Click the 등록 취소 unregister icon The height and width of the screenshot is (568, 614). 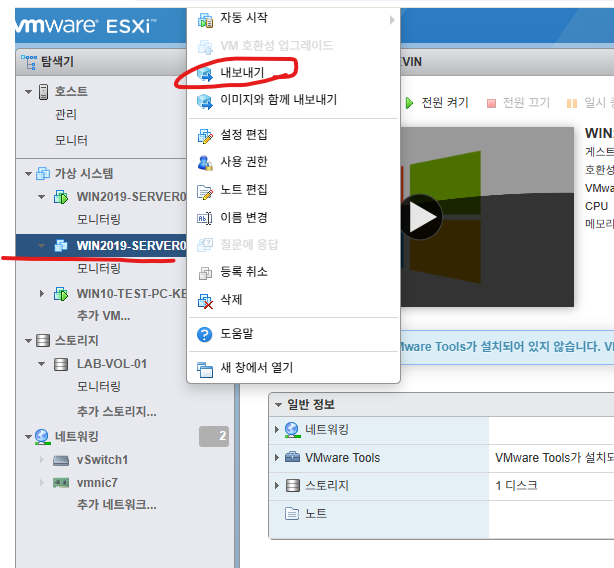point(205,273)
